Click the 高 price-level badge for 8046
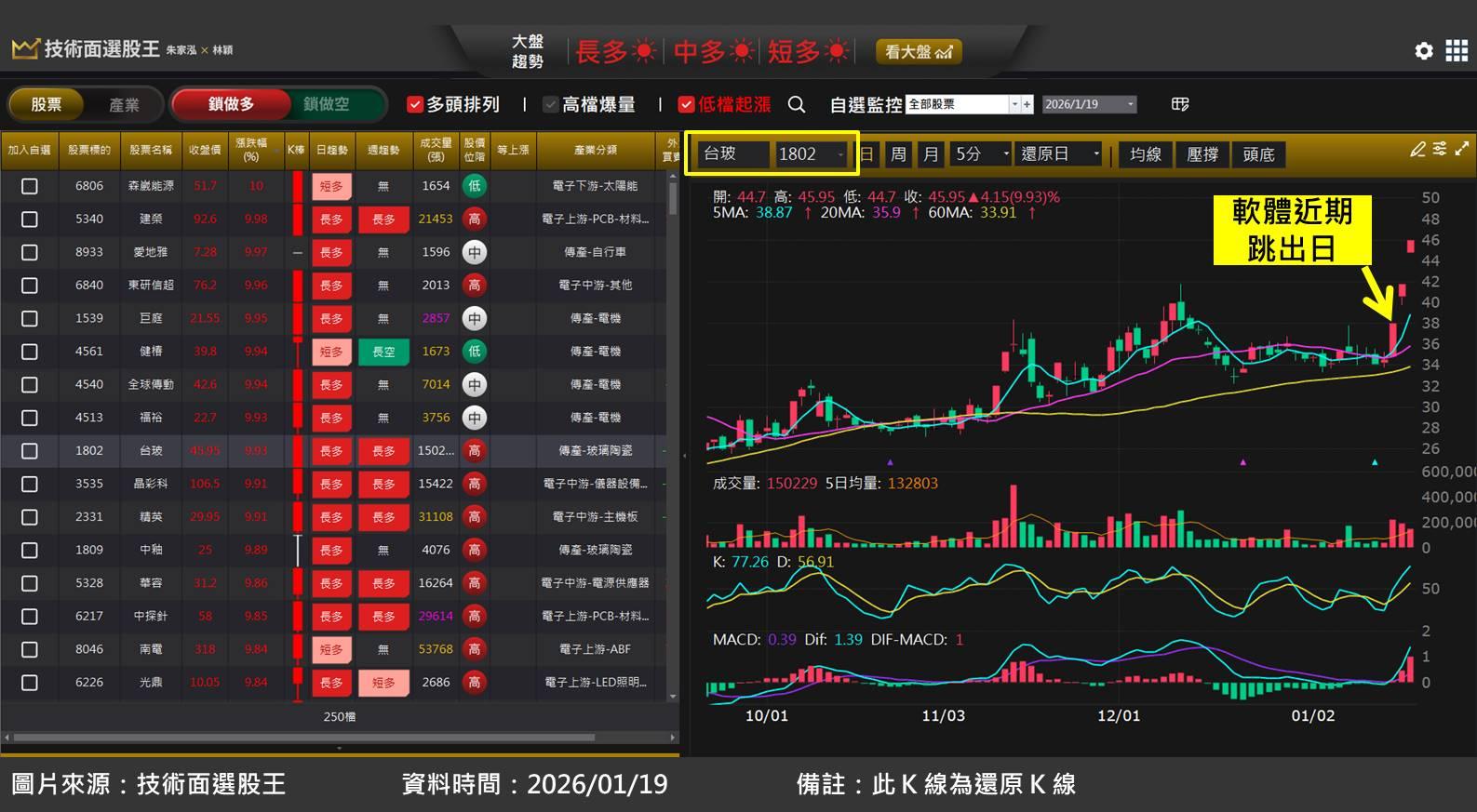Viewport: 1477px width, 812px height. [475, 649]
